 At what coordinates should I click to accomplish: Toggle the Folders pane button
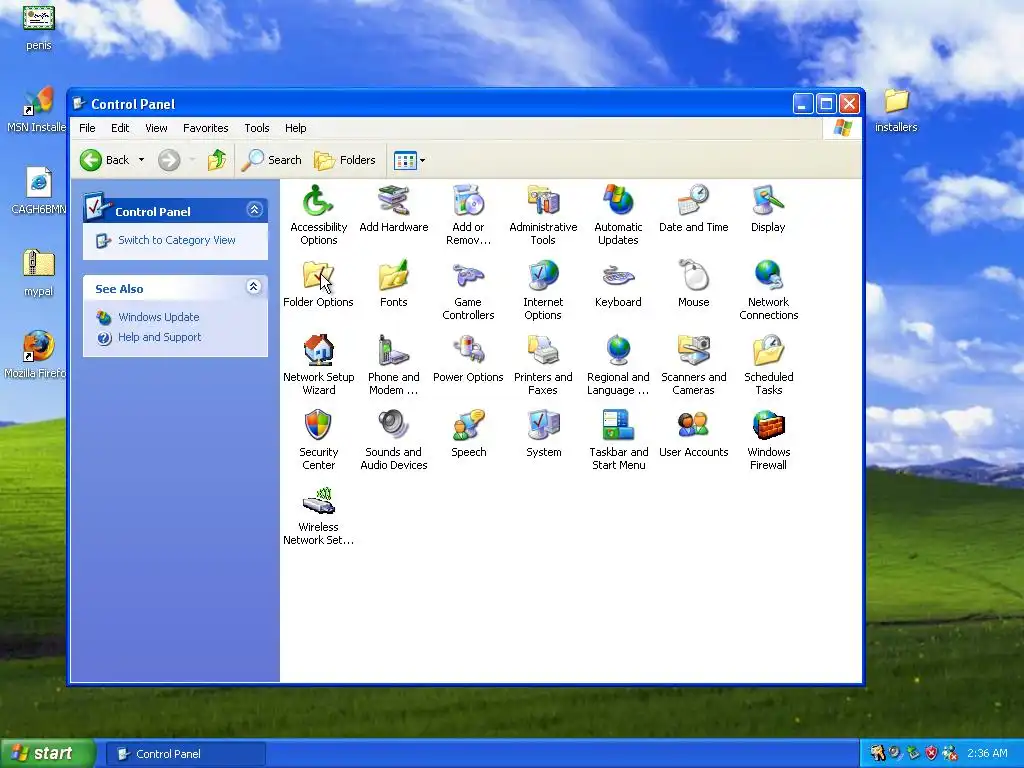[345, 160]
